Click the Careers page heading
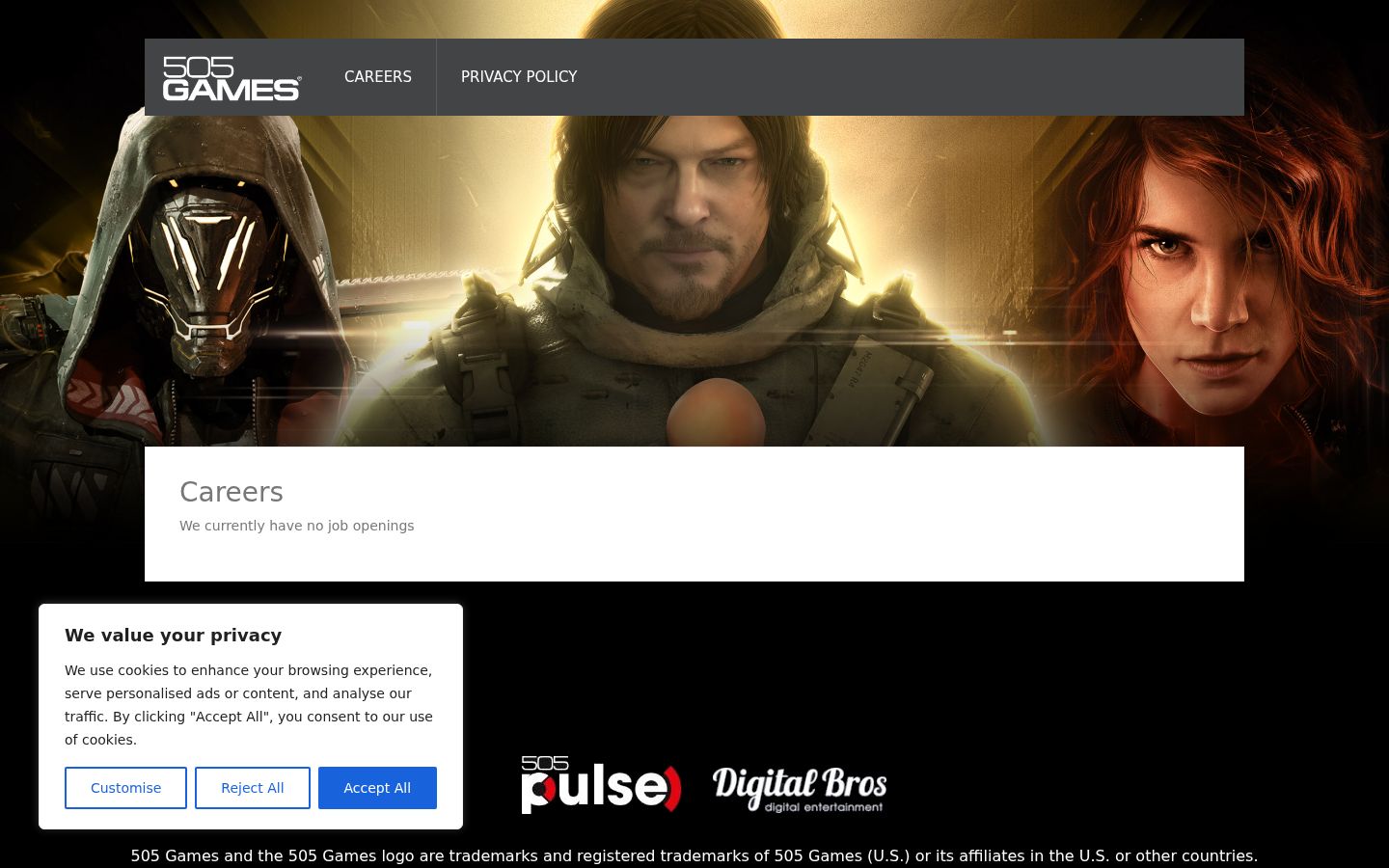The height and width of the screenshot is (868, 1389). (x=231, y=492)
